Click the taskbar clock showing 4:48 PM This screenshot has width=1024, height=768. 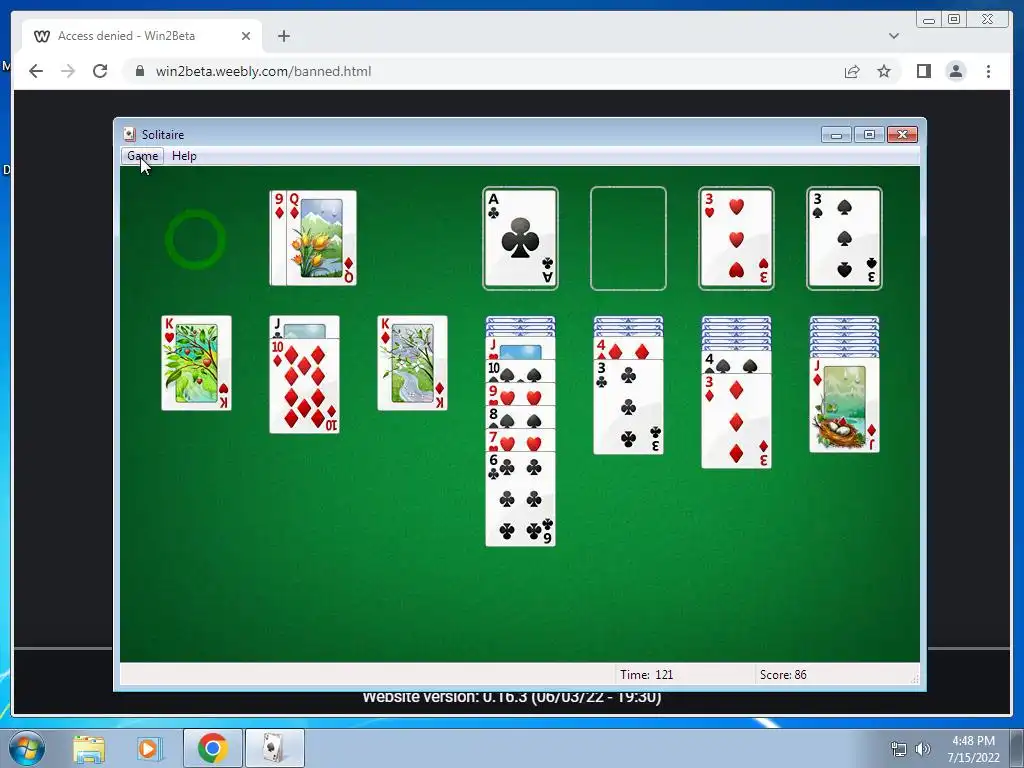click(973, 749)
